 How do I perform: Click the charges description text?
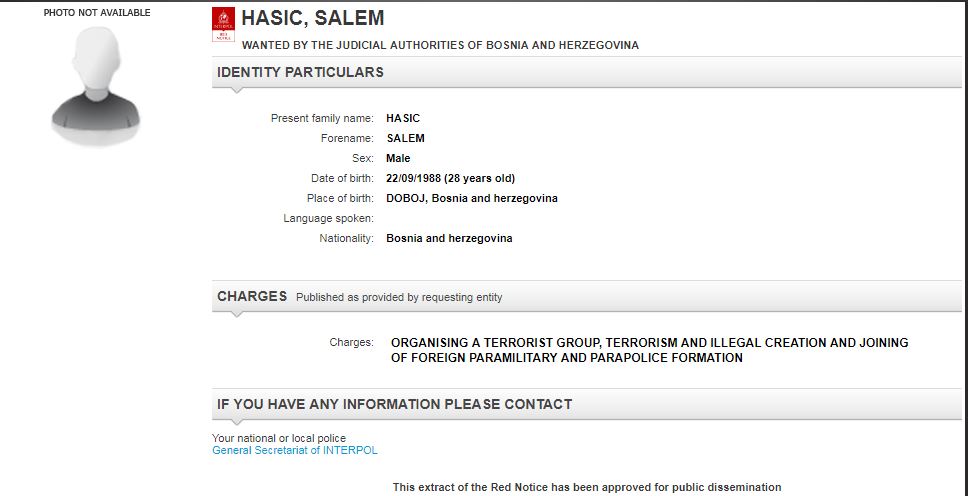pyautogui.click(x=649, y=350)
